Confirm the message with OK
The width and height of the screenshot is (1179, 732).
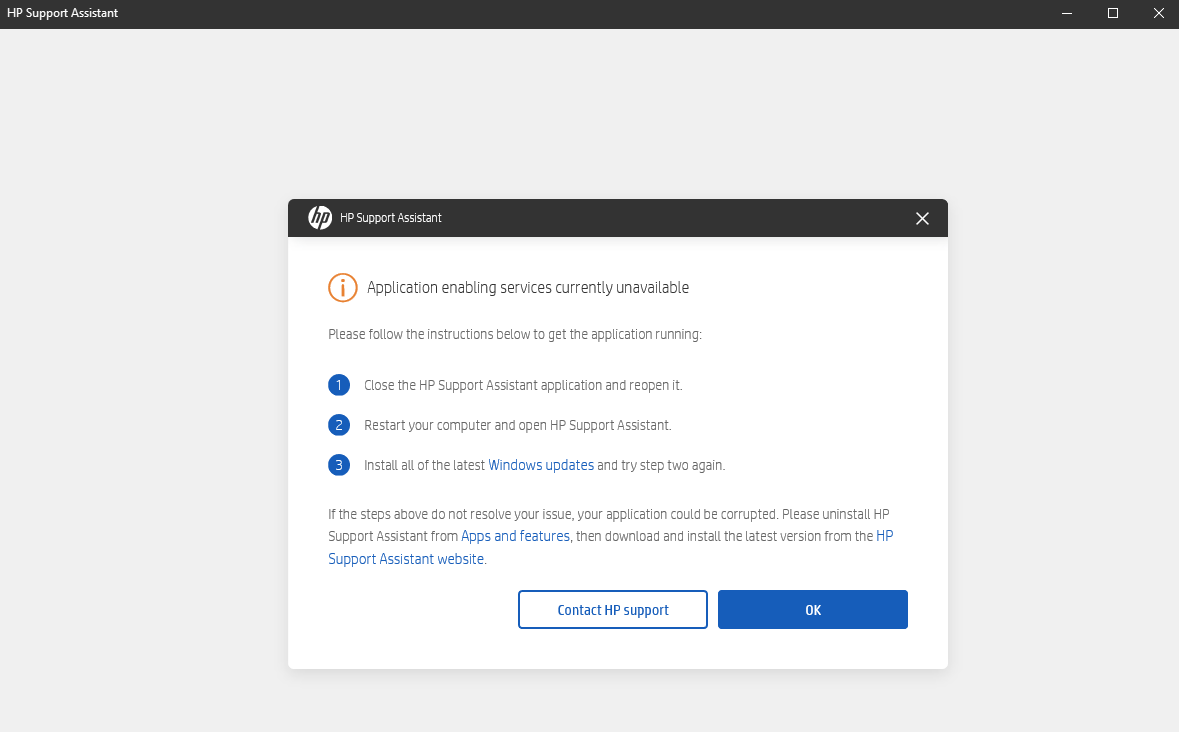point(812,609)
